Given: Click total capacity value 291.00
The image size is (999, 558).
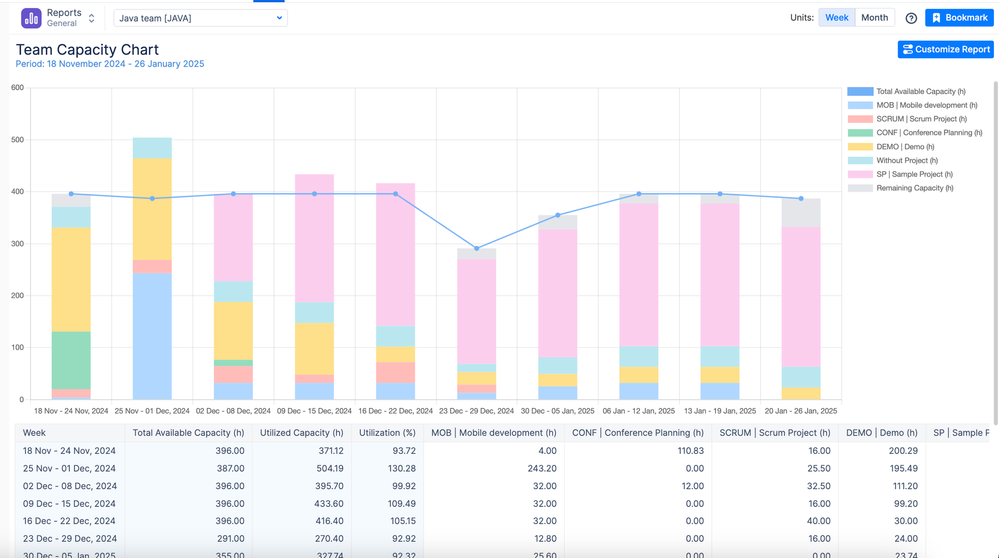Looking at the screenshot, I should point(231,539).
